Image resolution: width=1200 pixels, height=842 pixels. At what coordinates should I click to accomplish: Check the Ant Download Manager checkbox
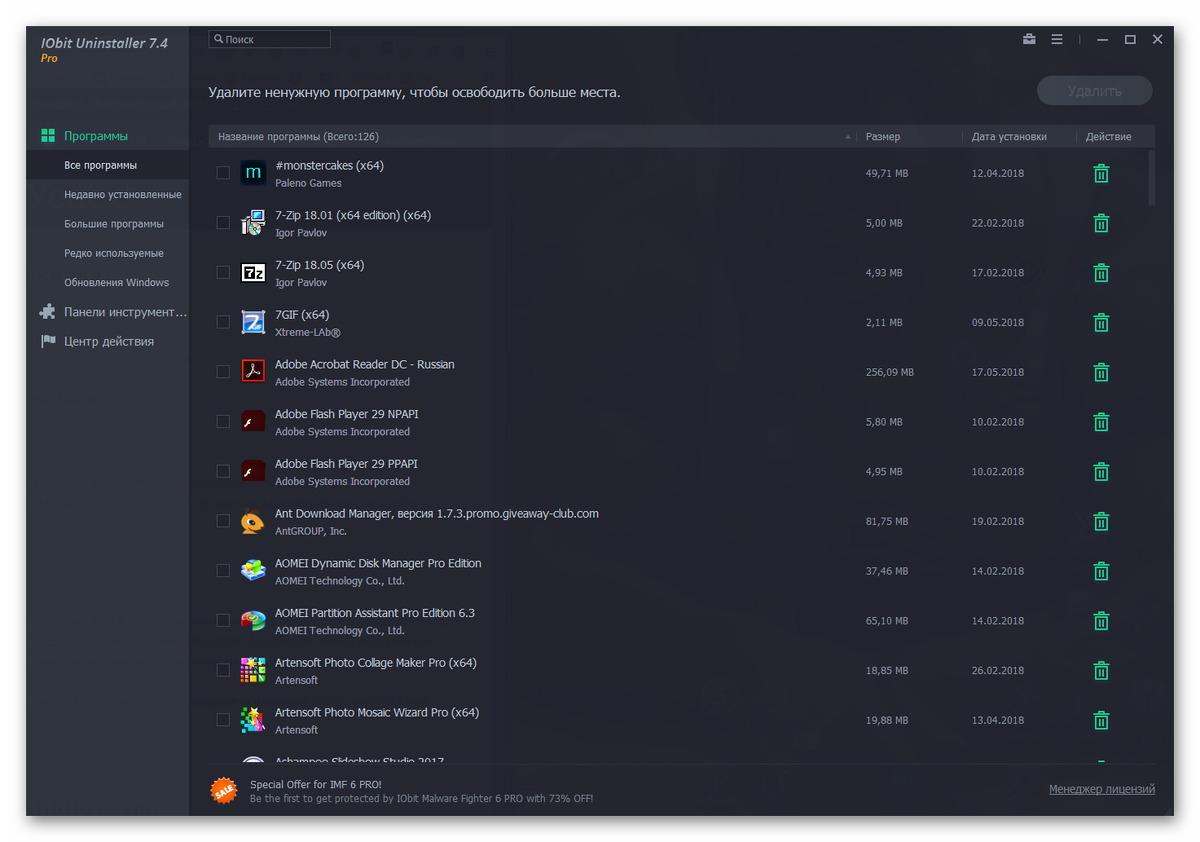[x=223, y=521]
